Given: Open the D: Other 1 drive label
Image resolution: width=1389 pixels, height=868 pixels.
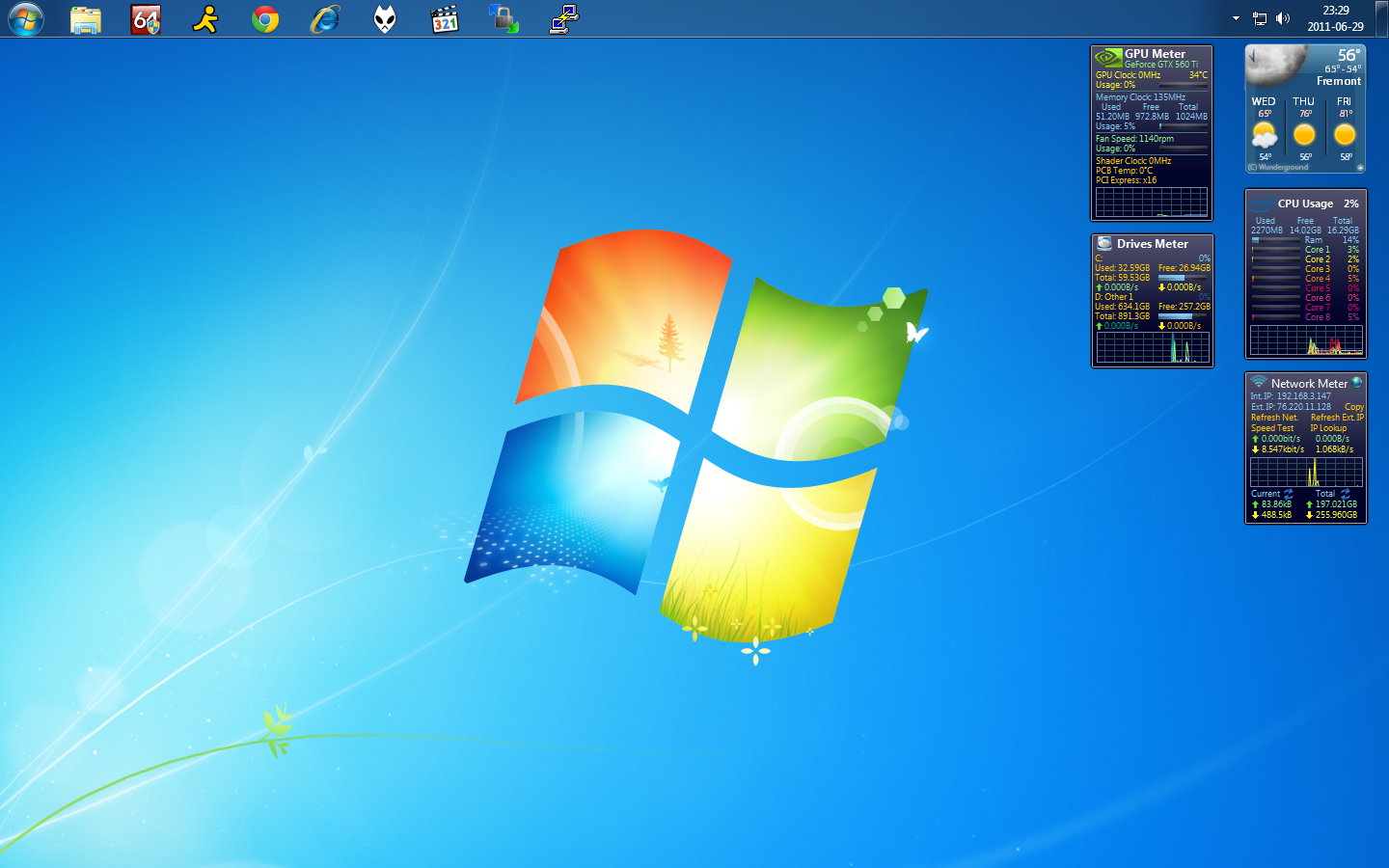Looking at the screenshot, I should (x=1114, y=297).
